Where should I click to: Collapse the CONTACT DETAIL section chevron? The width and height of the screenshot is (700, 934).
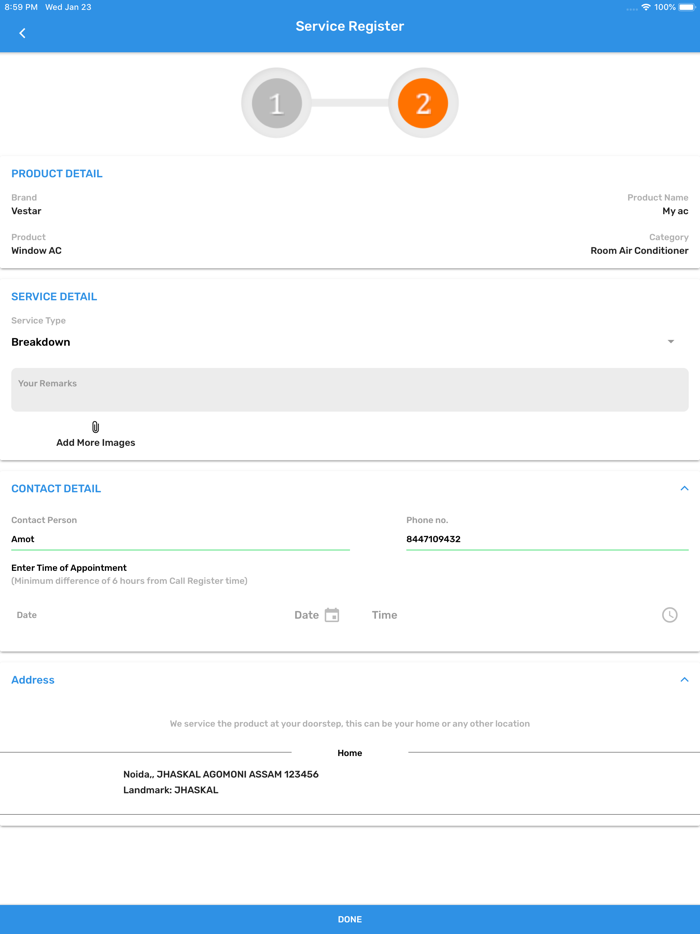(x=686, y=488)
